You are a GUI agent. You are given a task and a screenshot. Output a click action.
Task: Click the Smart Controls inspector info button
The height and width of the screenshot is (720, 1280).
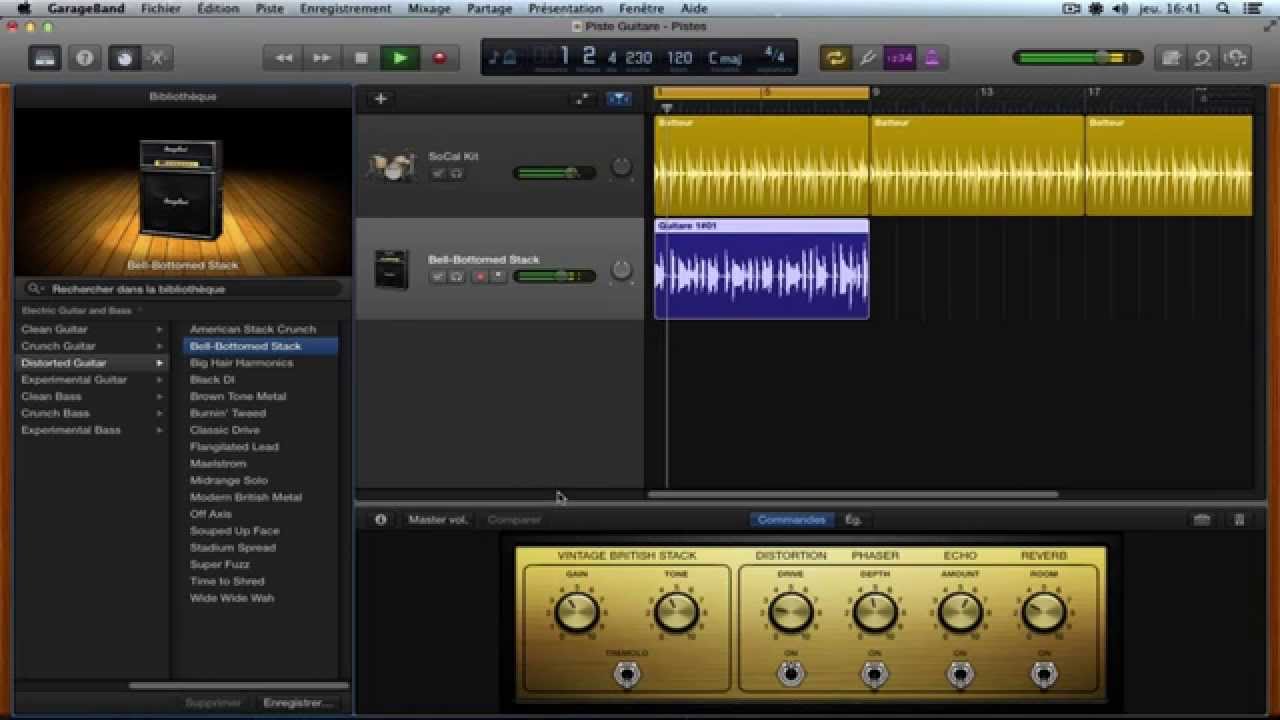click(381, 520)
